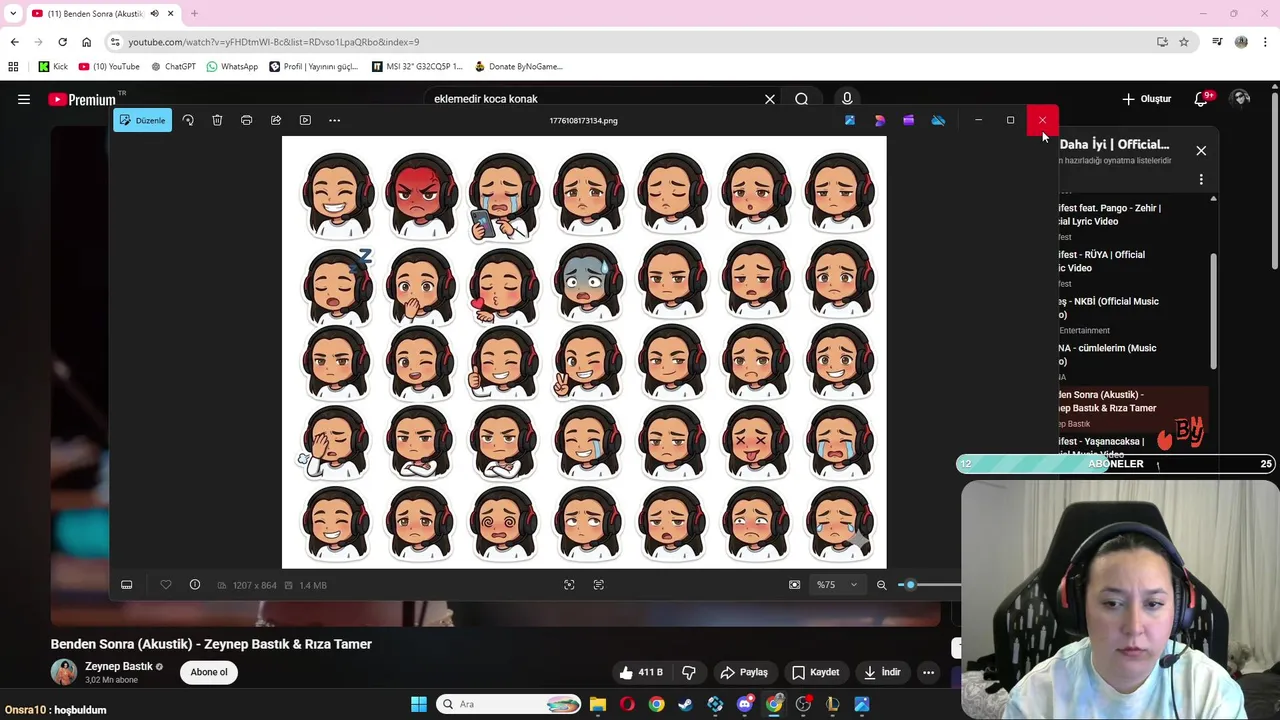Image resolution: width=1280 pixels, height=720 pixels.
Task: Open the %75 zoom level dropdown
Action: [x=837, y=585]
